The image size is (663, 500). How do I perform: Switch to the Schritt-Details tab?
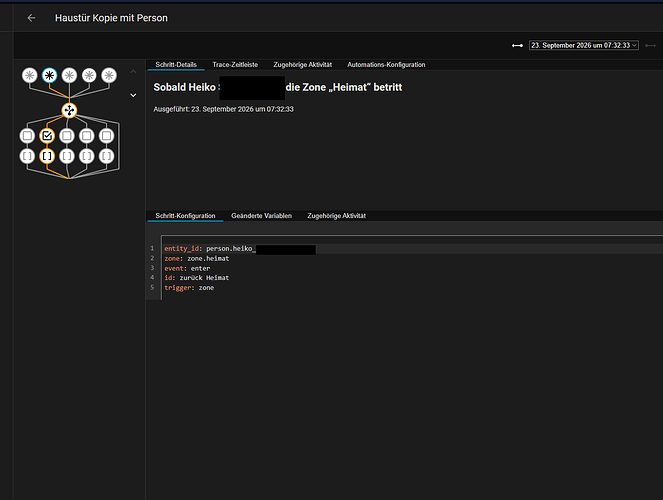176,65
